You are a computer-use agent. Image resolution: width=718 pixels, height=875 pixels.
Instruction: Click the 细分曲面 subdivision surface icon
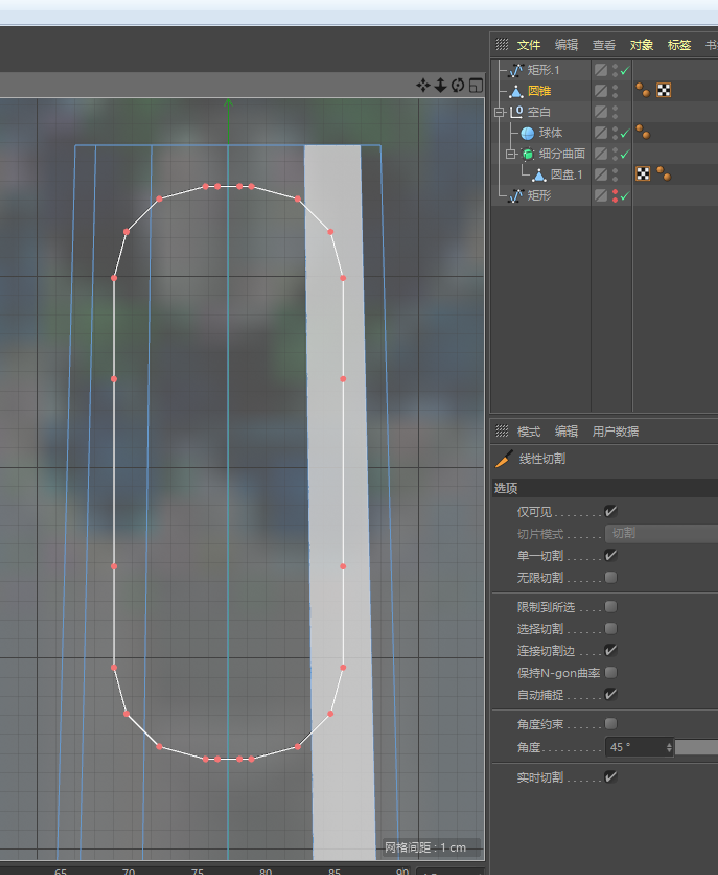(x=527, y=154)
